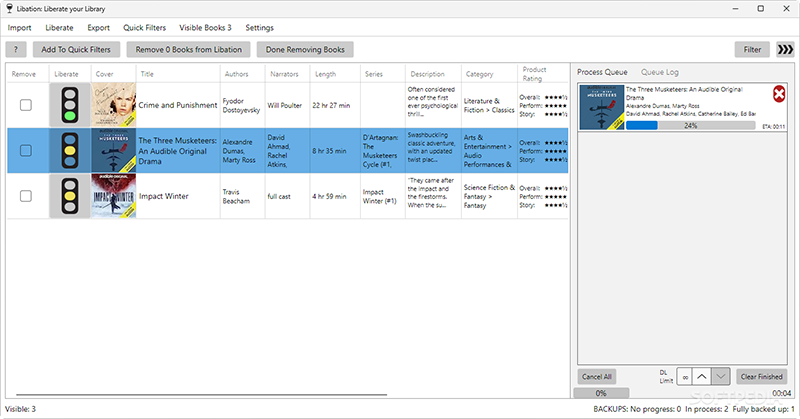This screenshot has height=419, width=800.
Task: Click the DL Limit infinity value field
Action: coord(685,377)
